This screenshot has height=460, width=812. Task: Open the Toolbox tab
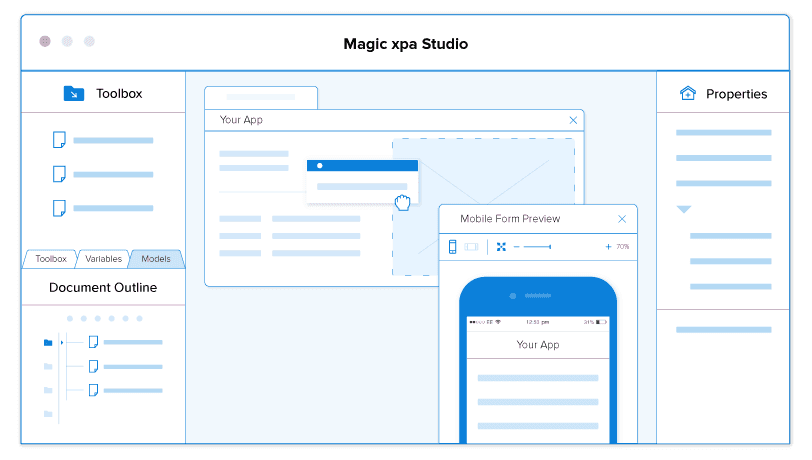[51, 259]
